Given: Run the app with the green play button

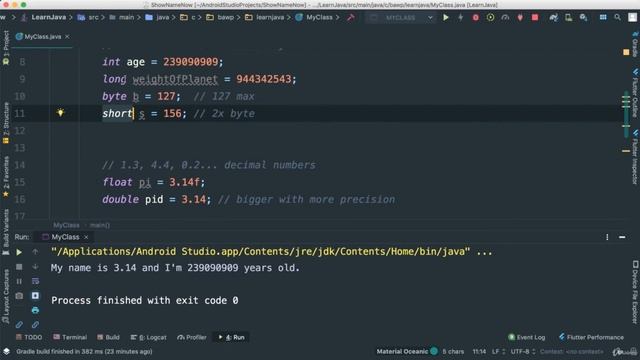Looking at the screenshot, I should tap(446, 18).
